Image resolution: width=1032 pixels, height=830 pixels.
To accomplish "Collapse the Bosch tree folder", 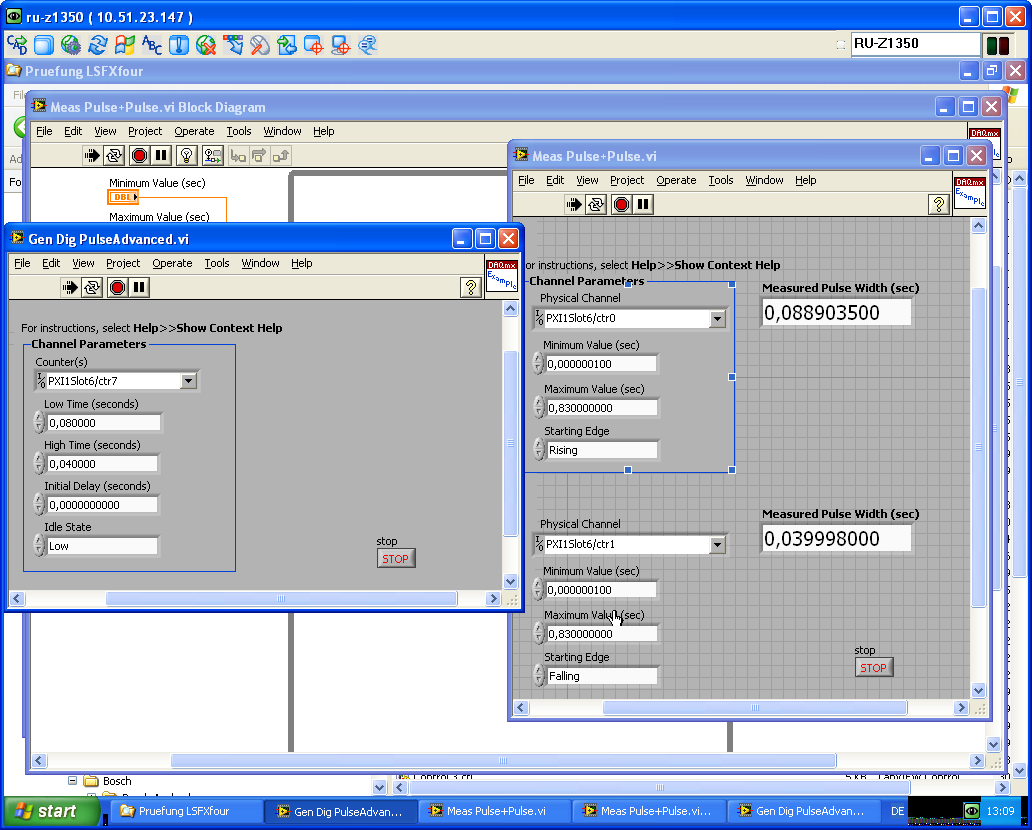I will pos(72,781).
